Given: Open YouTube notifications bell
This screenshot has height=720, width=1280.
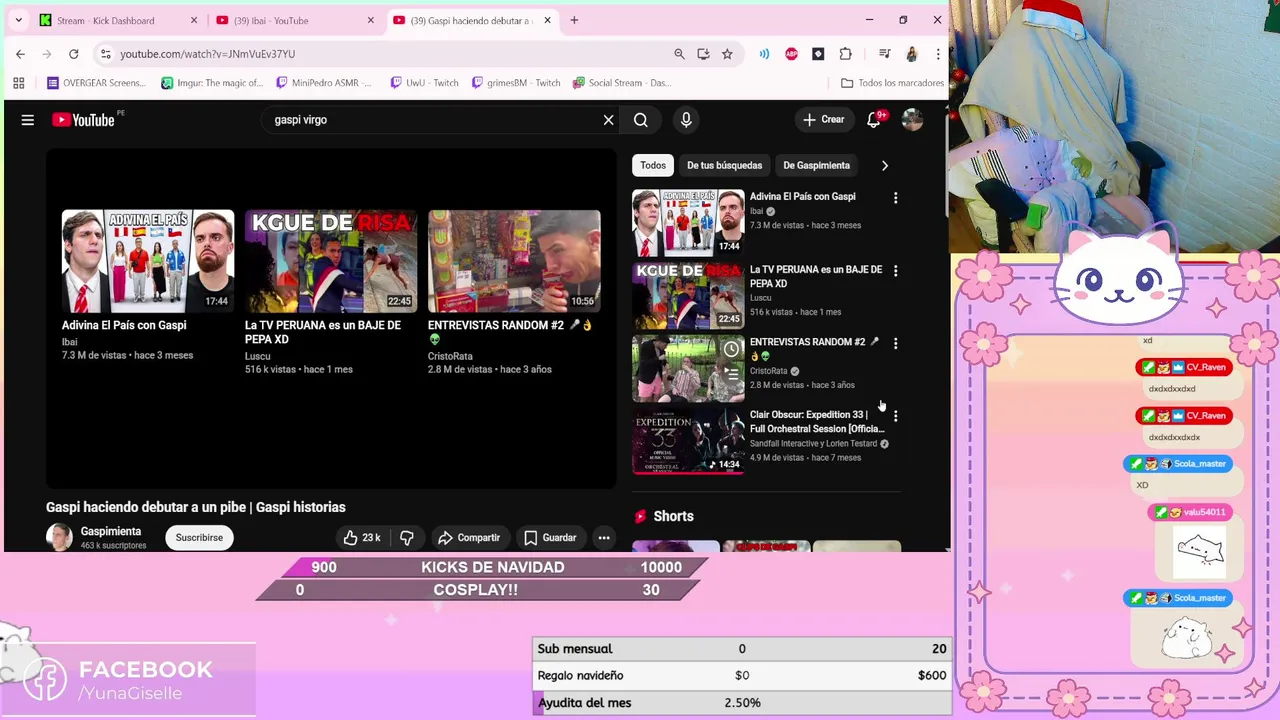Looking at the screenshot, I should (x=874, y=120).
